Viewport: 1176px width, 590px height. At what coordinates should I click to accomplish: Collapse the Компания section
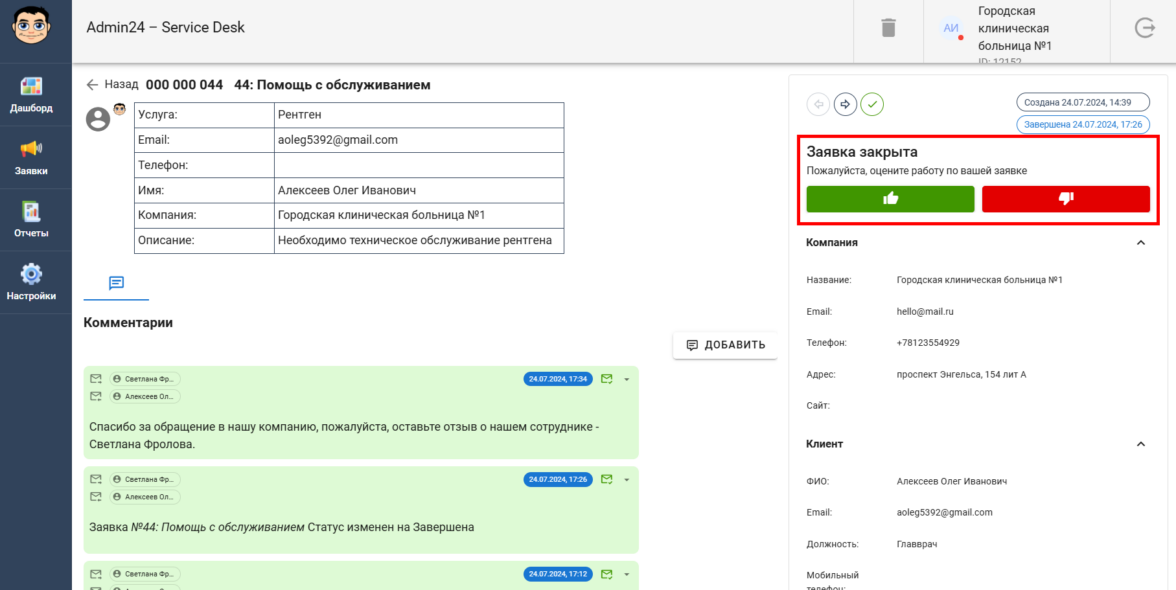1140,243
